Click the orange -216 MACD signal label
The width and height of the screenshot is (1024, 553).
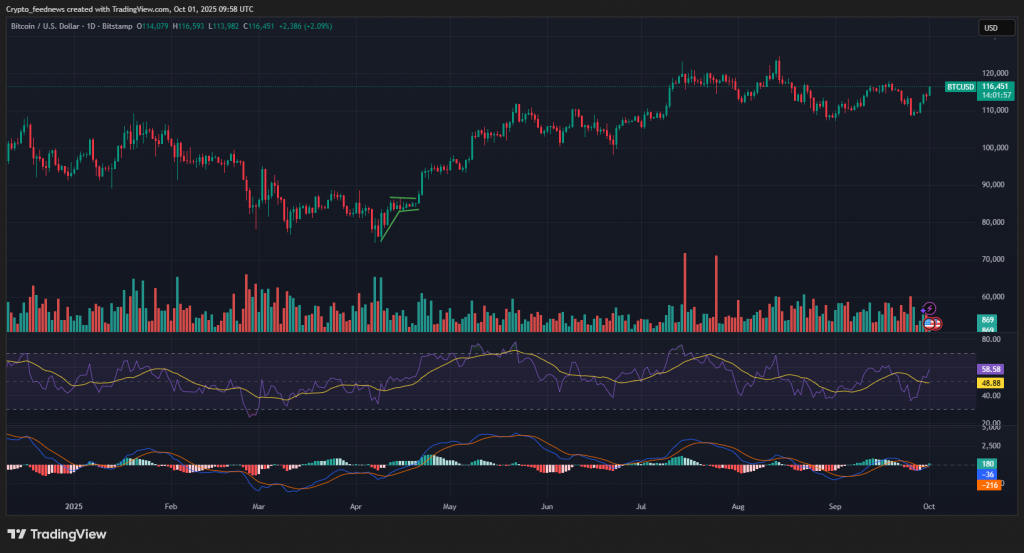(990, 485)
